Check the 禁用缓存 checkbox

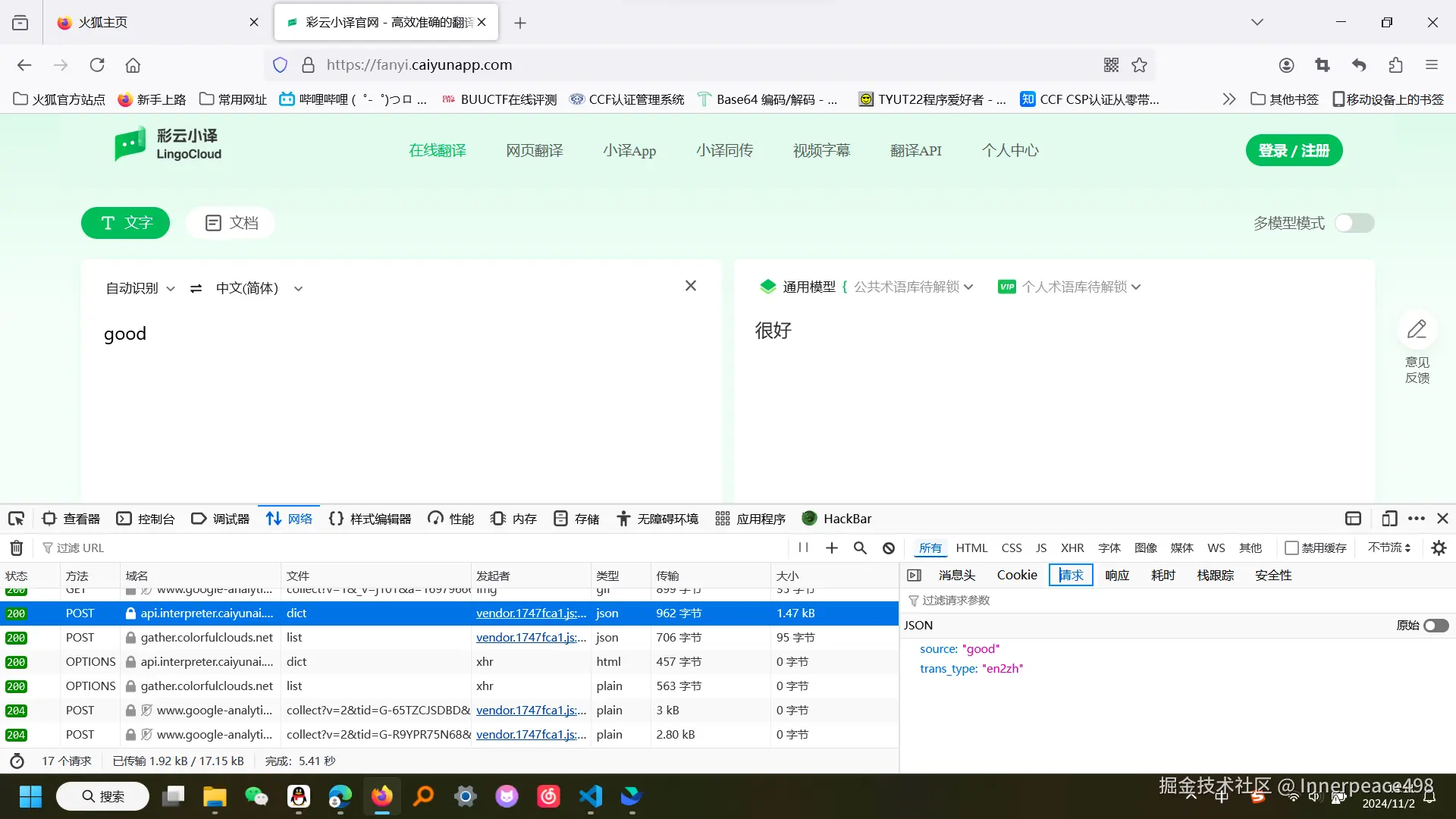point(1292,548)
